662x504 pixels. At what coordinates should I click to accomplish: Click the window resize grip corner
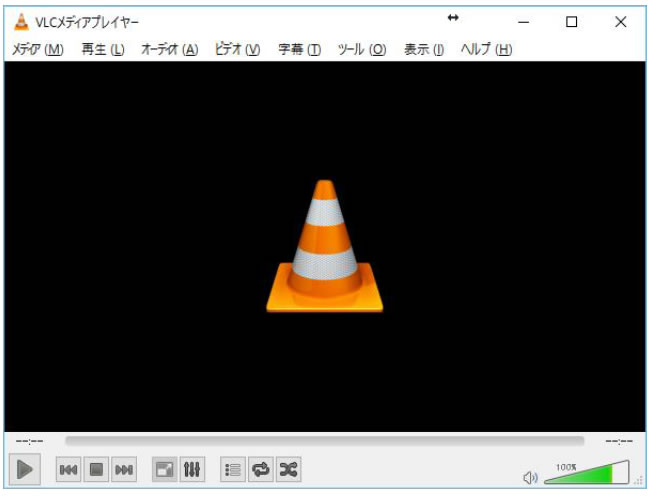click(x=639, y=480)
